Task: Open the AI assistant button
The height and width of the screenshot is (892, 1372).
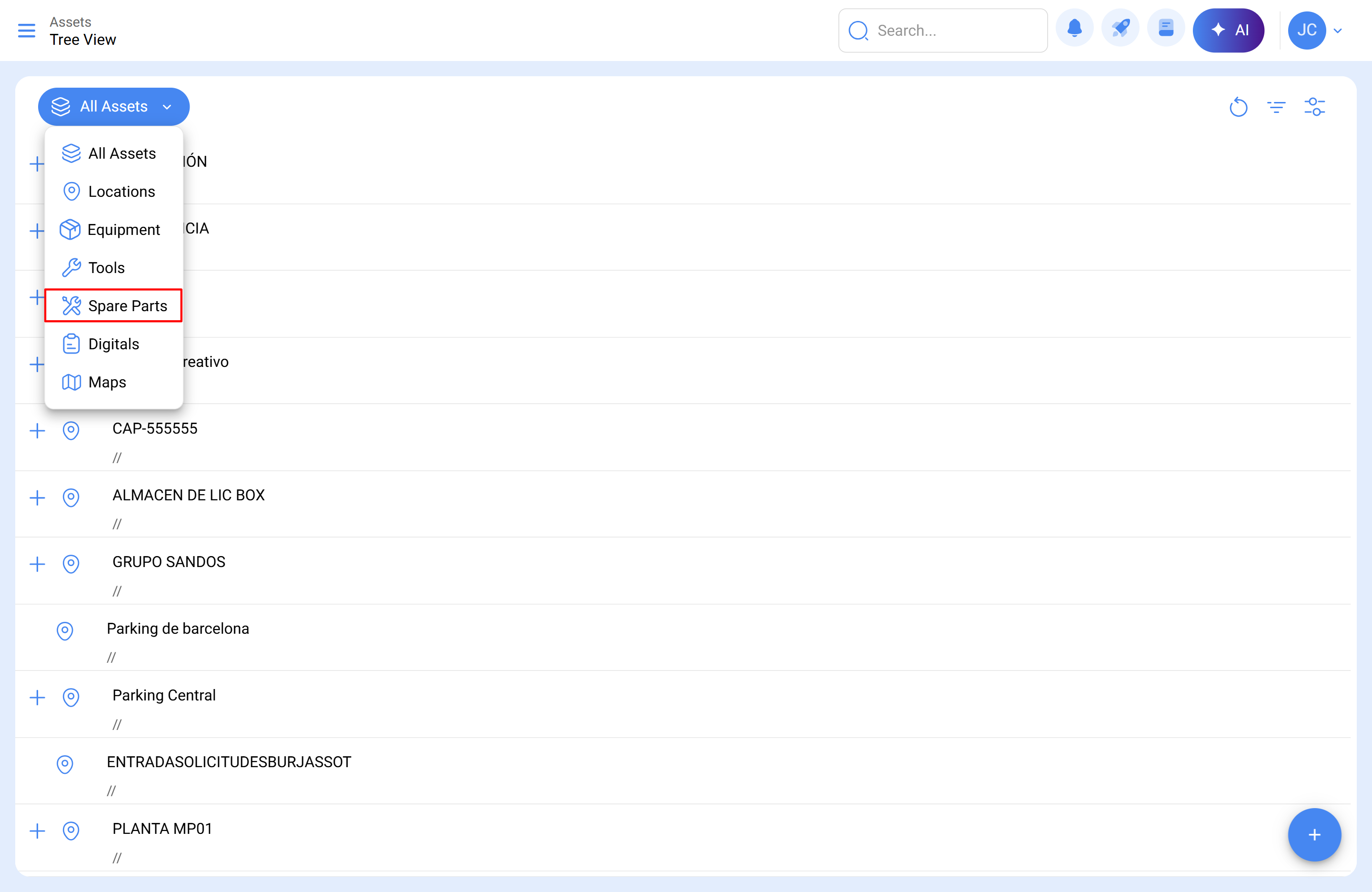Action: tap(1229, 30)
